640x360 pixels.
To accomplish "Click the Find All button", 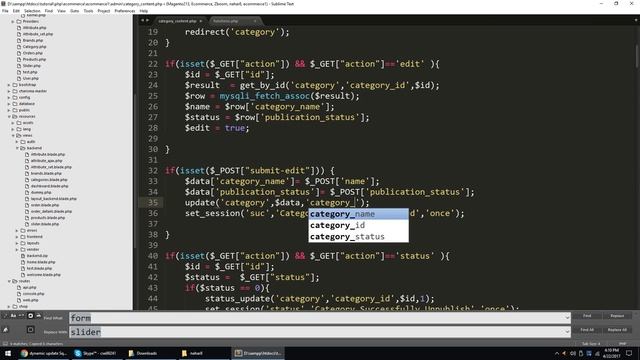I will click(x=587, y=330).
